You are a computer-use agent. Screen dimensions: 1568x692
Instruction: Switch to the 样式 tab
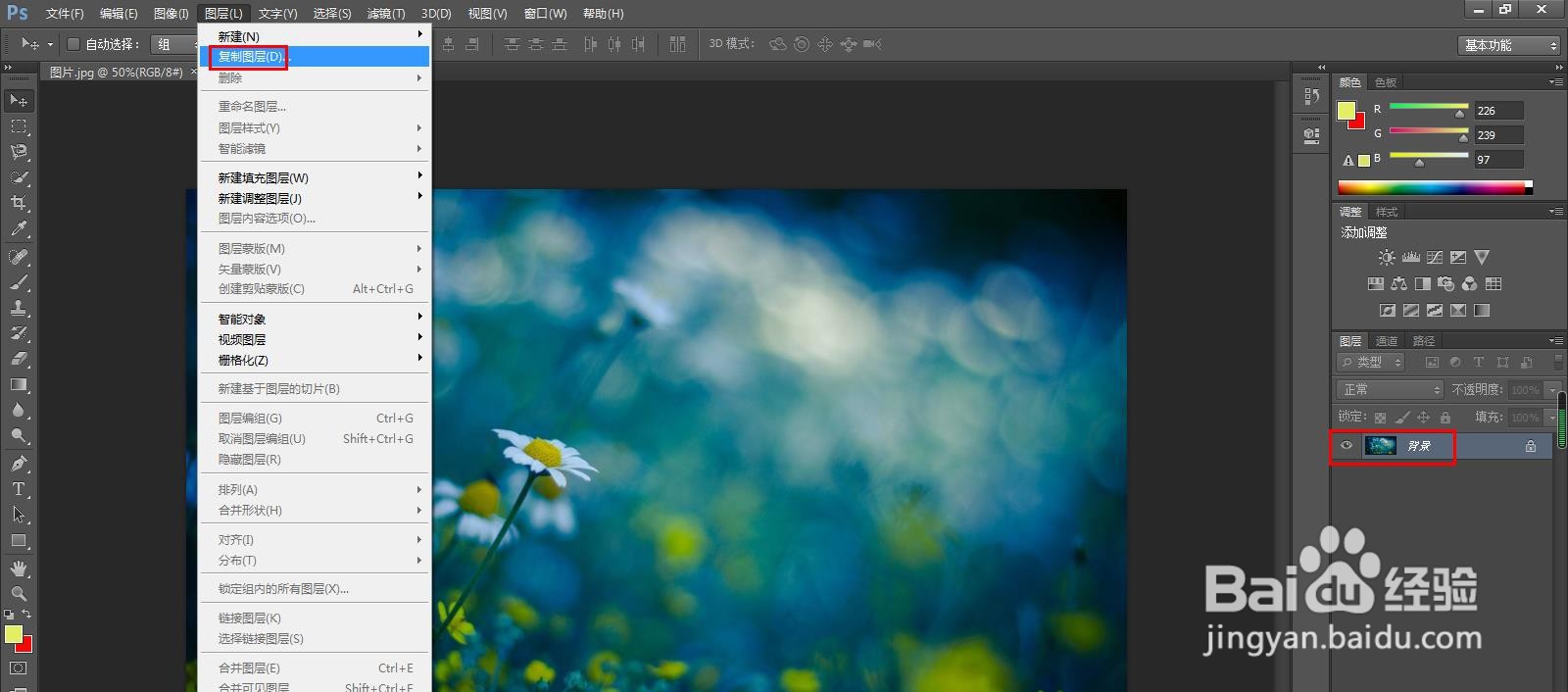click(1387, 212)
